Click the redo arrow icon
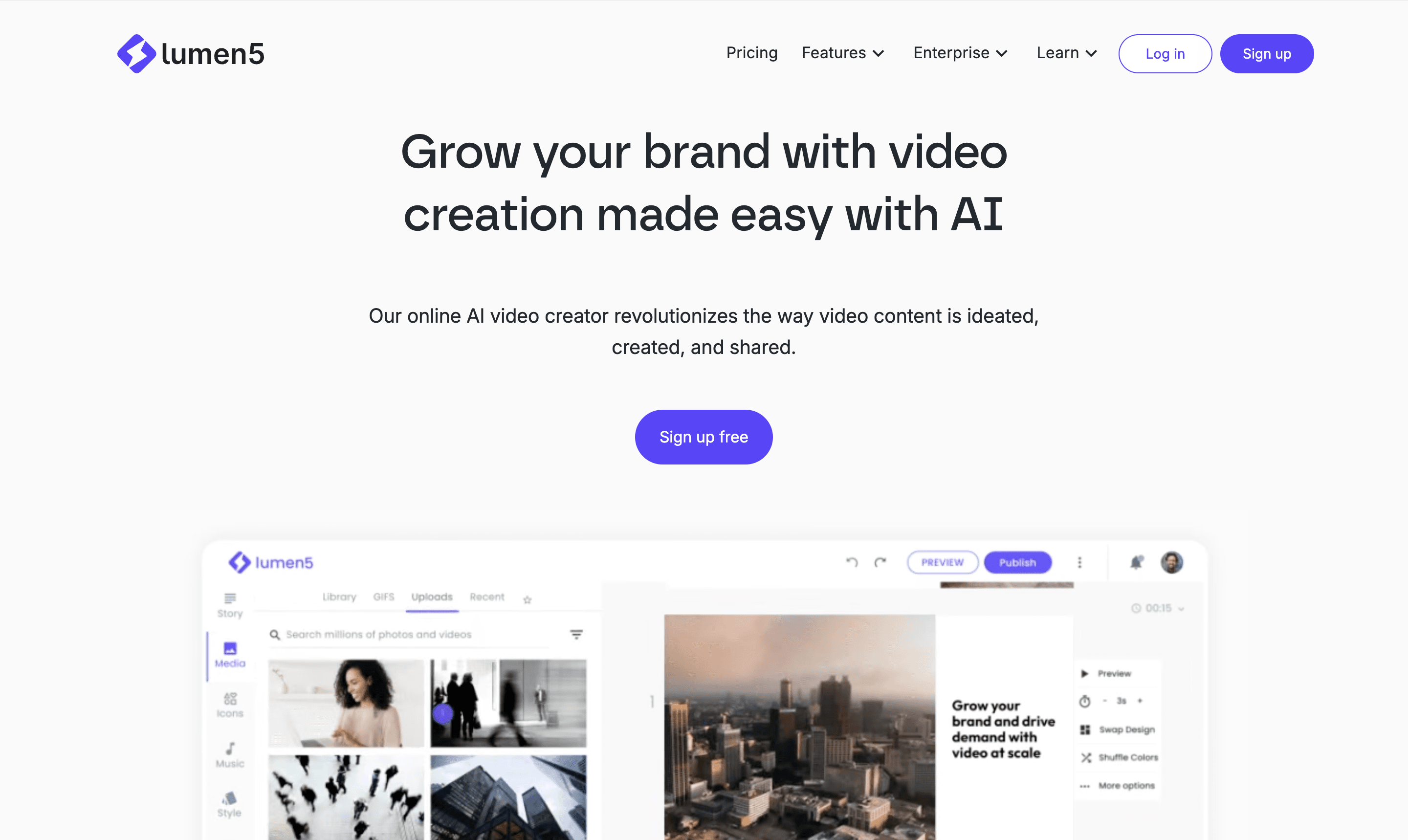1408x840 pixels. pyautogui.click(x=880, y=562)
